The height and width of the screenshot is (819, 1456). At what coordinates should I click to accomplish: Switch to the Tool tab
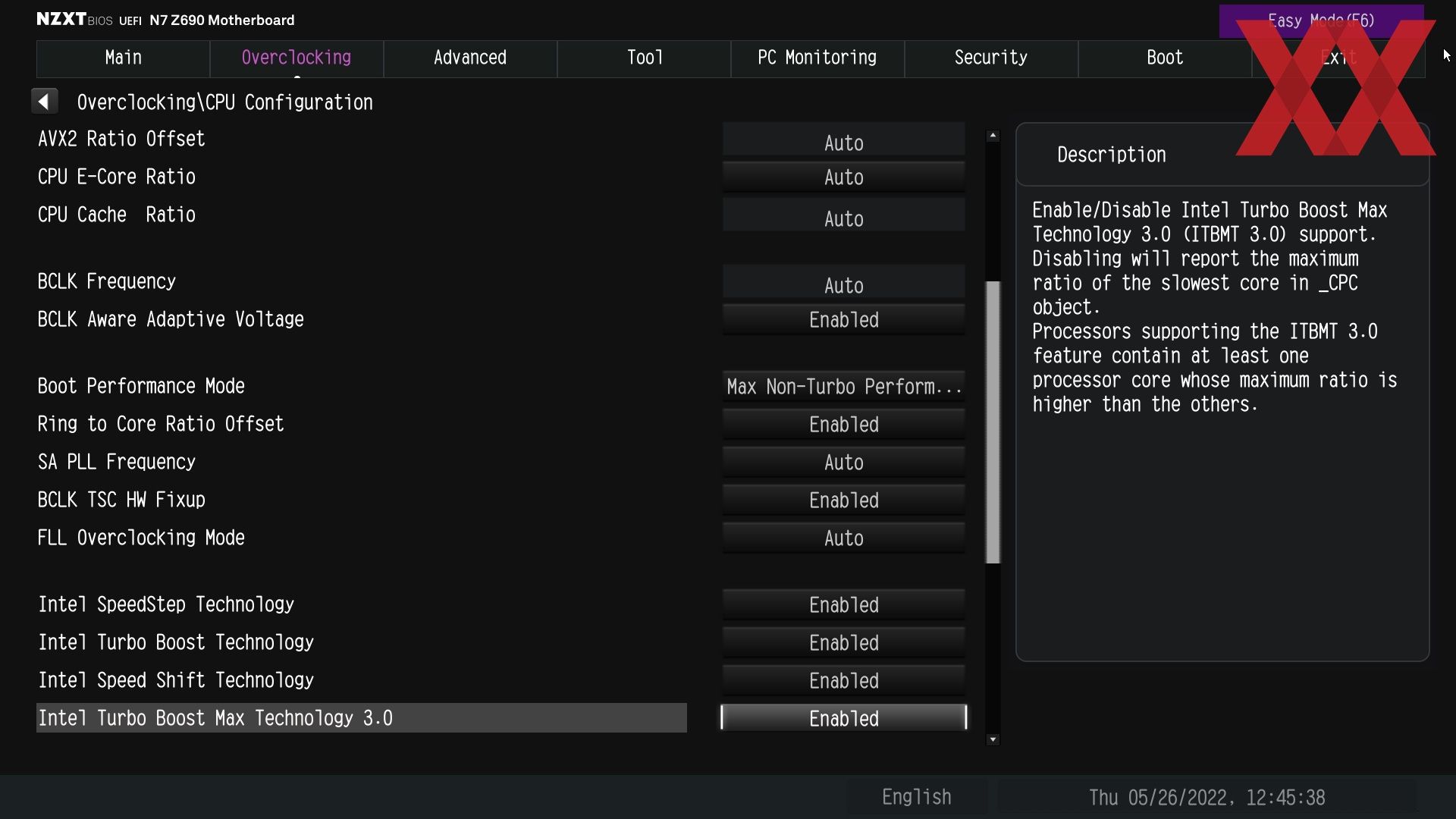(x=644, y=58)
